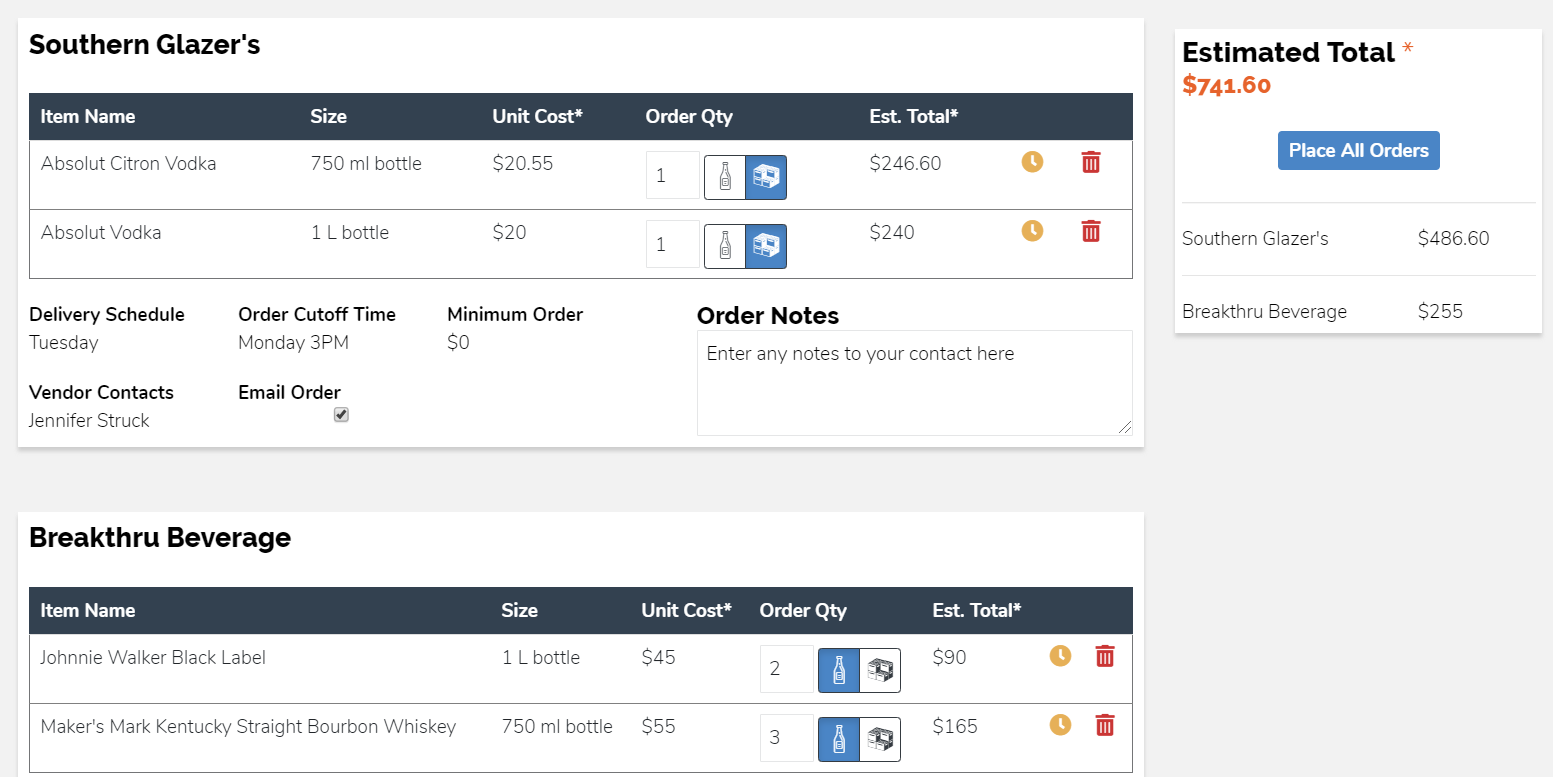
Task: Delete Johnnie Walker Black Label from the order
Action: (1104, 656)
